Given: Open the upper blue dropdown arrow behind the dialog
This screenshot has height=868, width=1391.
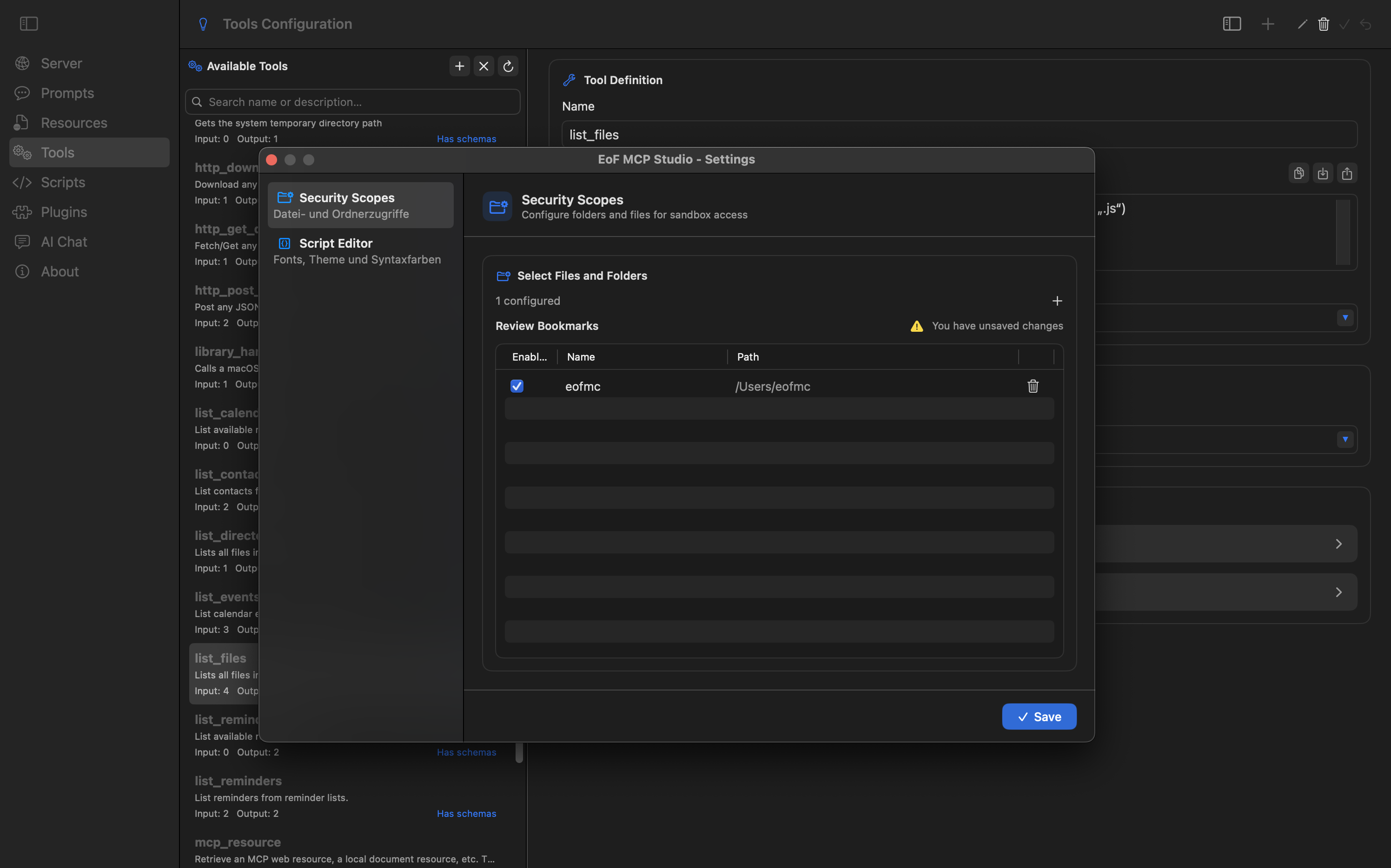Looking at the screenshot, I should [x=1345, y=317].
